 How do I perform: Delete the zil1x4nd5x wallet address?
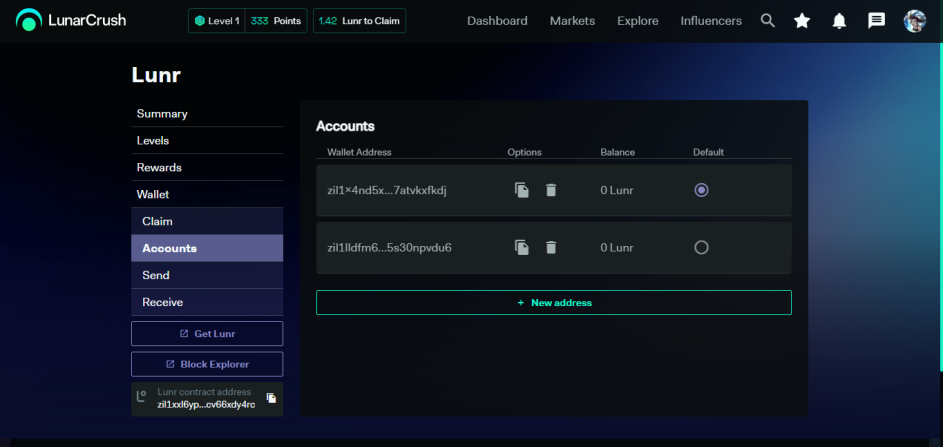551,190
